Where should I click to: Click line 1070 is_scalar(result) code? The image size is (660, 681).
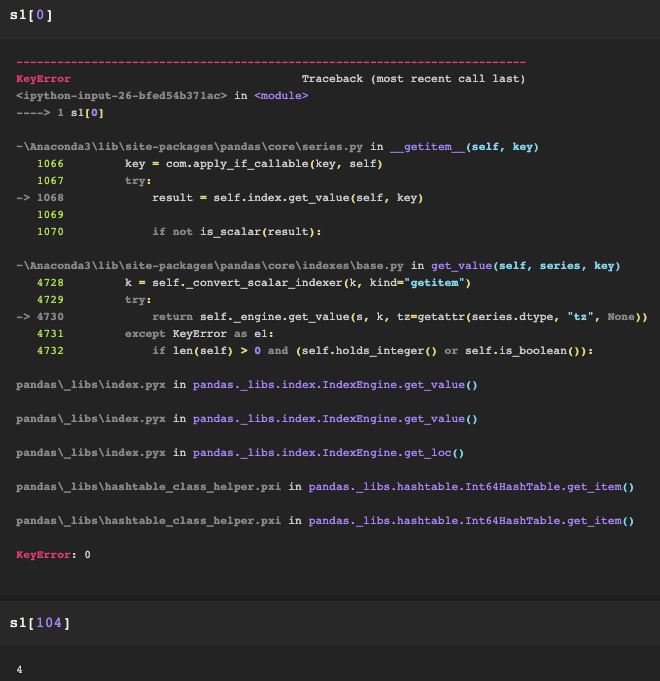[237, 231]
